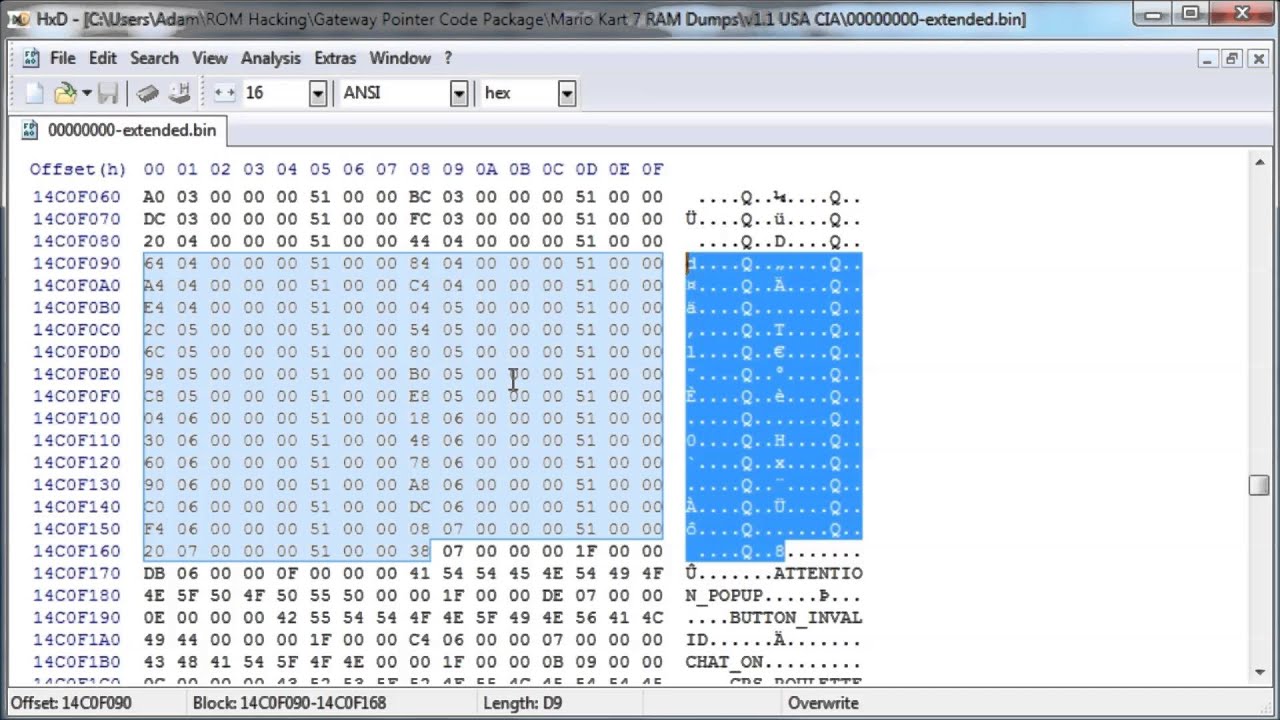The width and height of the screenshot is (1280, 720).
Task: Expand the recent files arrow beside Open
Action: tap(87, 93)
